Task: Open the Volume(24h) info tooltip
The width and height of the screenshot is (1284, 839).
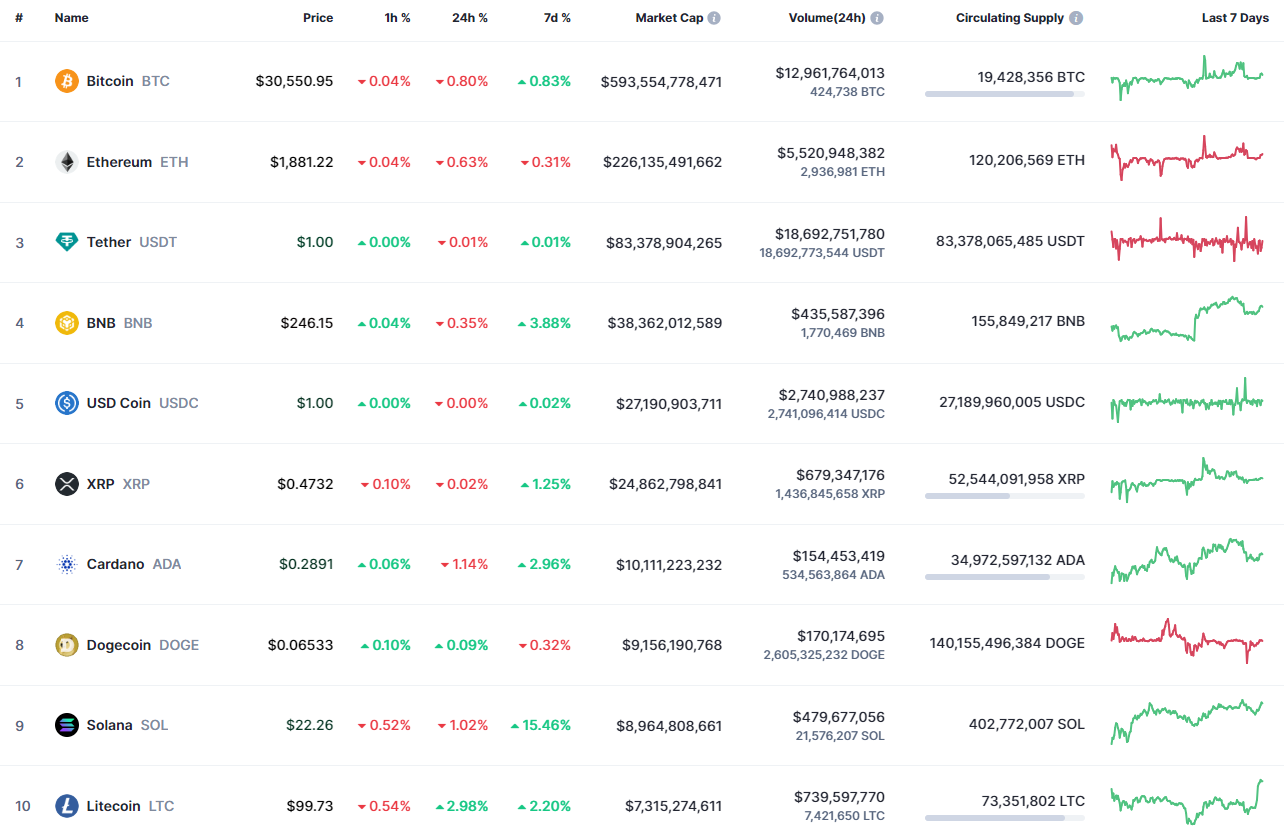Action: click(877, 17)
